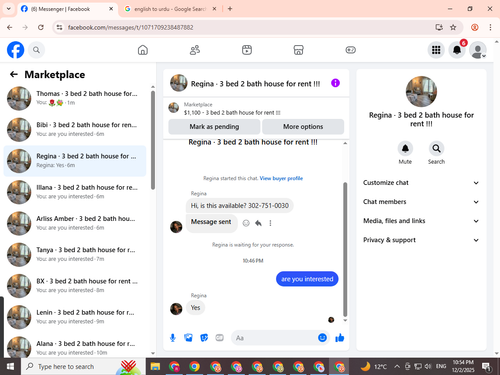Reply to the 'Message sent' bubble
Image resolution: width=500 pixels, height=375 pixels.
pyautogui.click(x=258, y=223)
